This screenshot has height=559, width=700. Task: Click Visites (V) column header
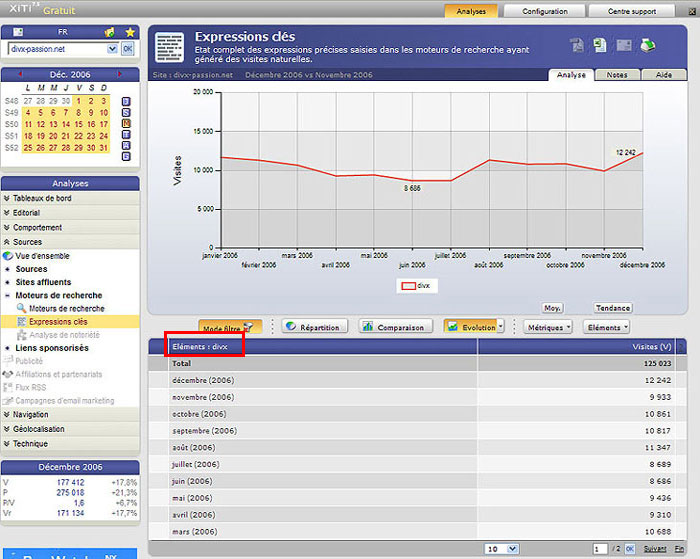click(652, 346)
